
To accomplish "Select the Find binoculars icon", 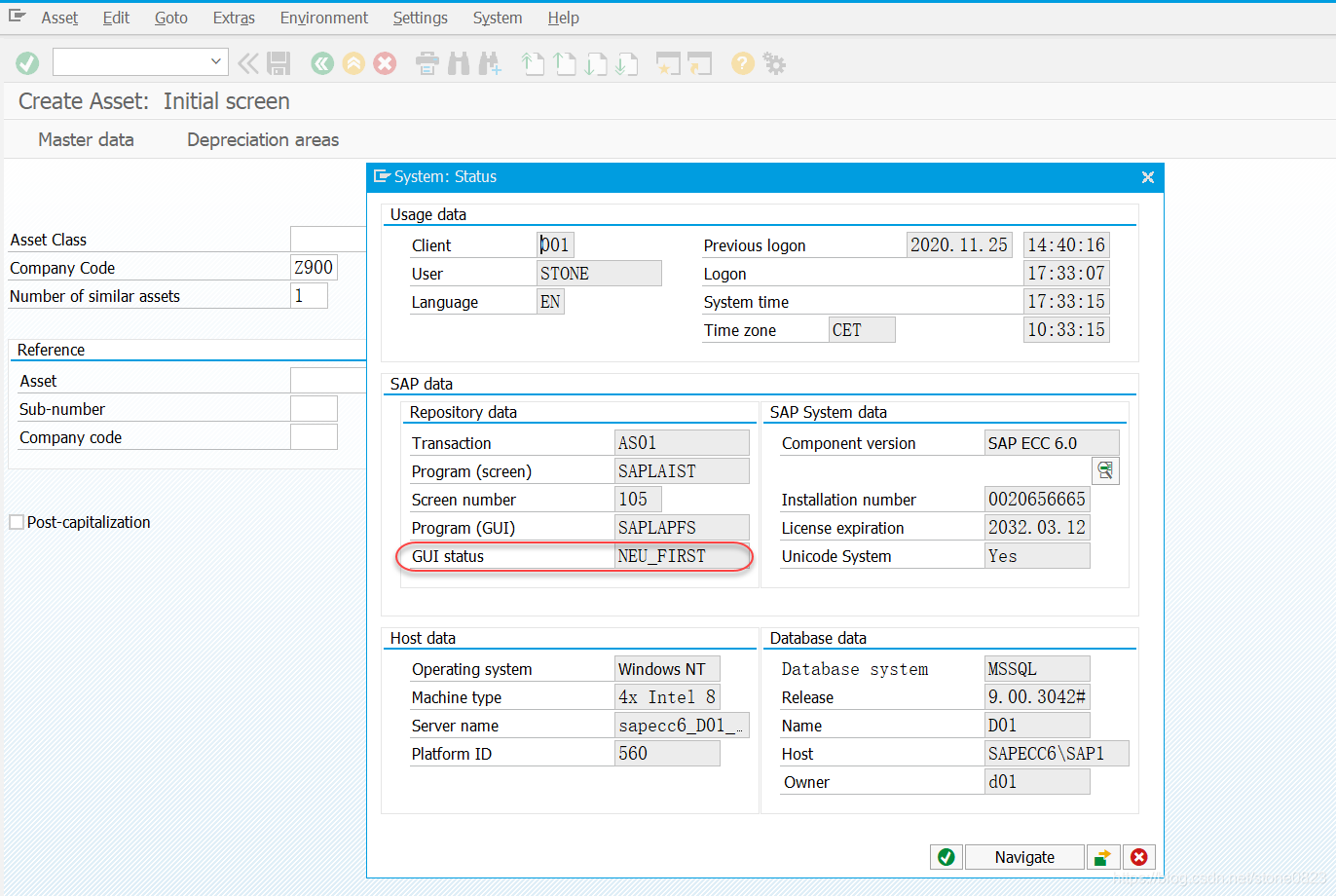I will (x=458, y=62).
